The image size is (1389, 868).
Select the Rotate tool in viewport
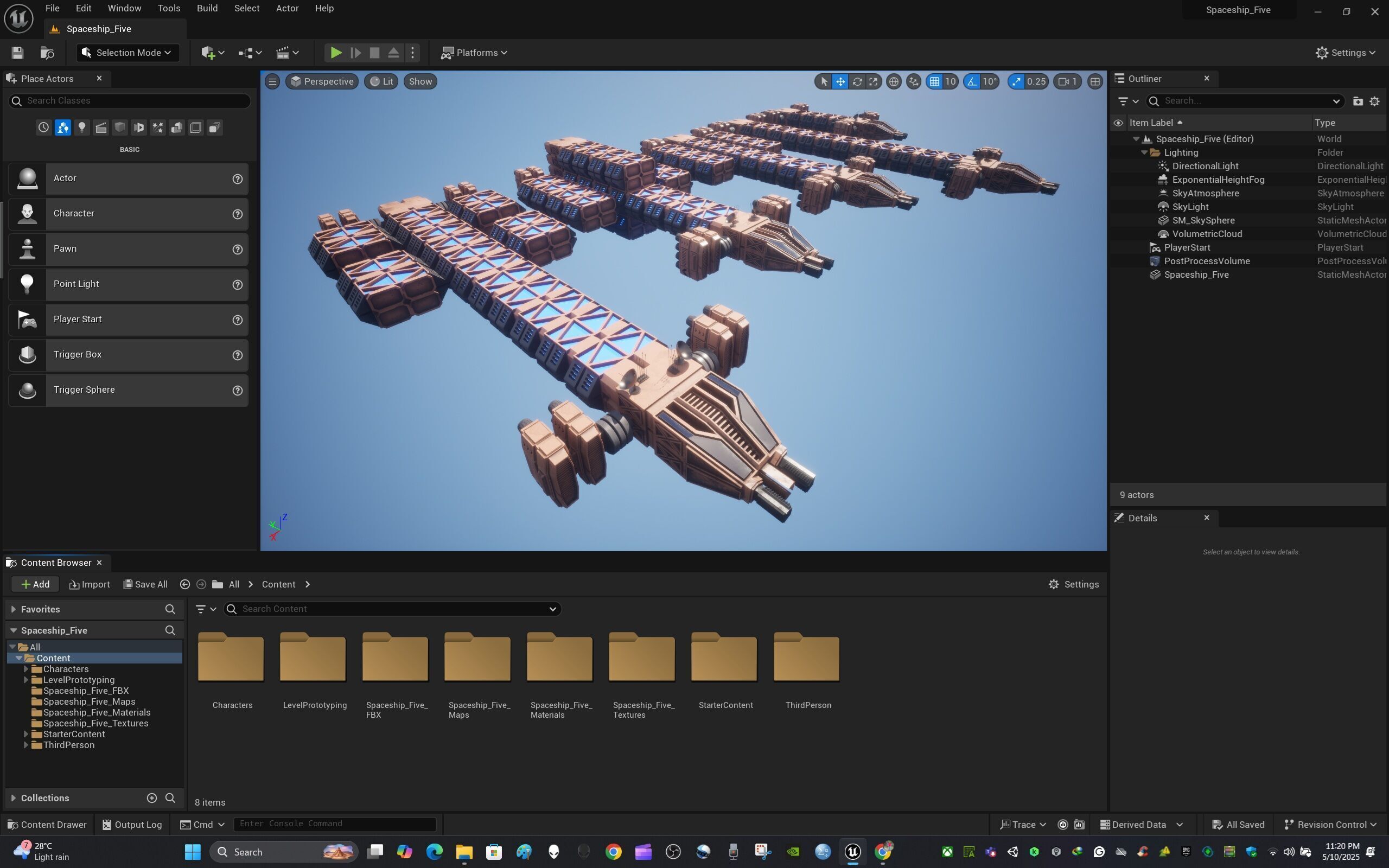click(x=856, y=81)
